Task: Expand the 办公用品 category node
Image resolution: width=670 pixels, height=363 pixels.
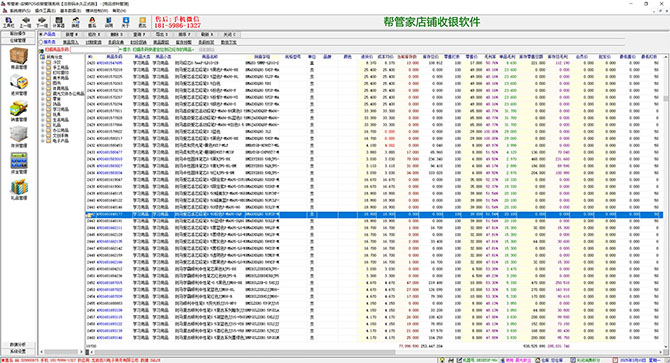Action: click(x=43, y=130)
